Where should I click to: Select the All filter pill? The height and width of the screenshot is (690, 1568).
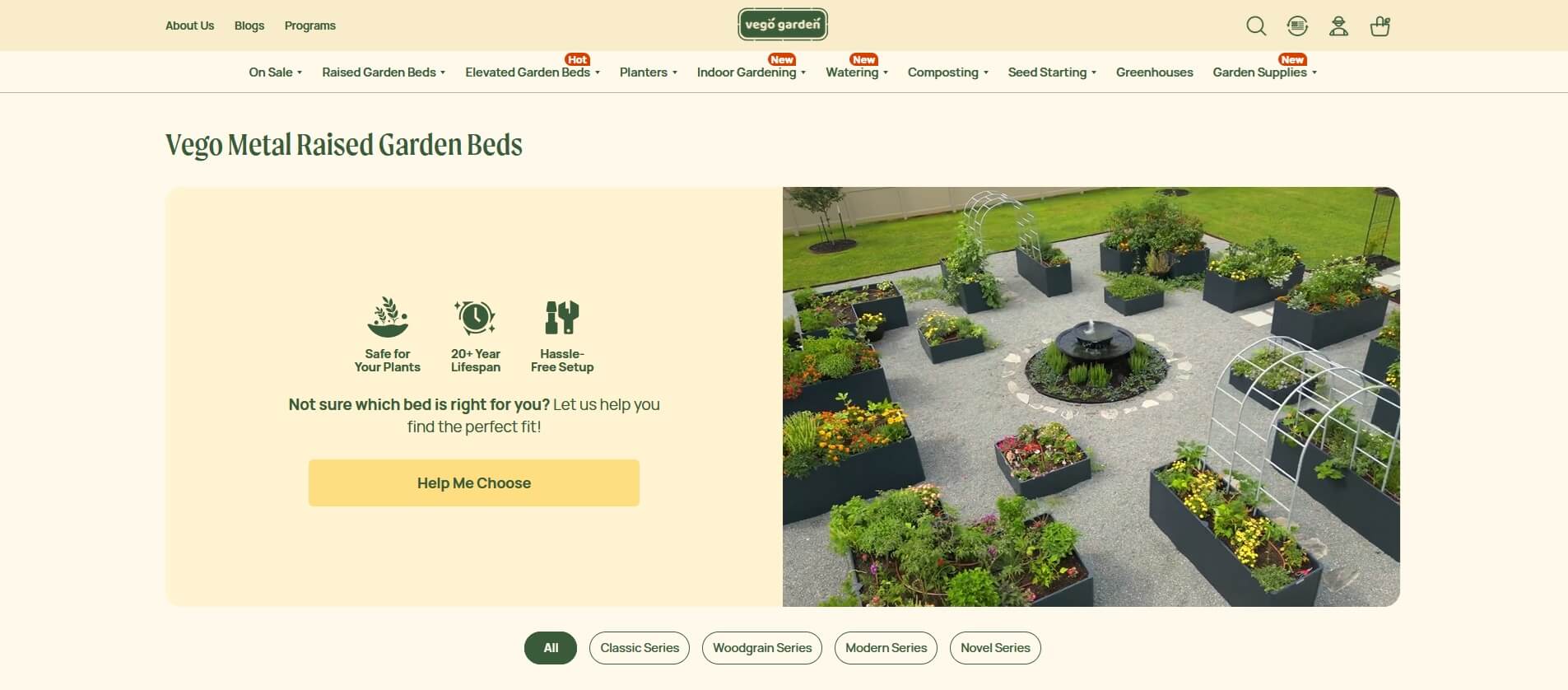(x=551, y=648)
